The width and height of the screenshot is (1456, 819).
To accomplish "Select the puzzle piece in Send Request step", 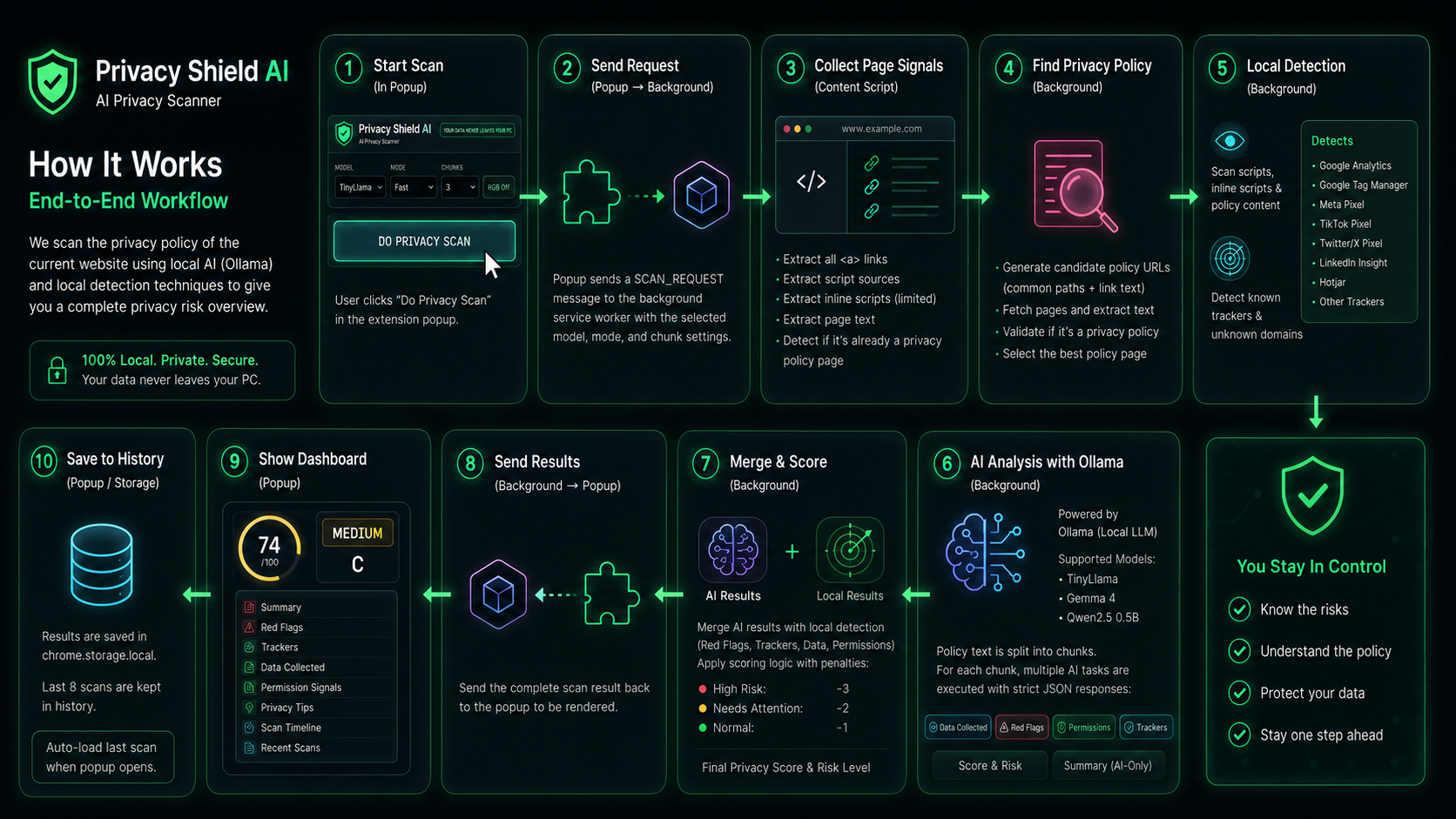I will coord(591,193).
